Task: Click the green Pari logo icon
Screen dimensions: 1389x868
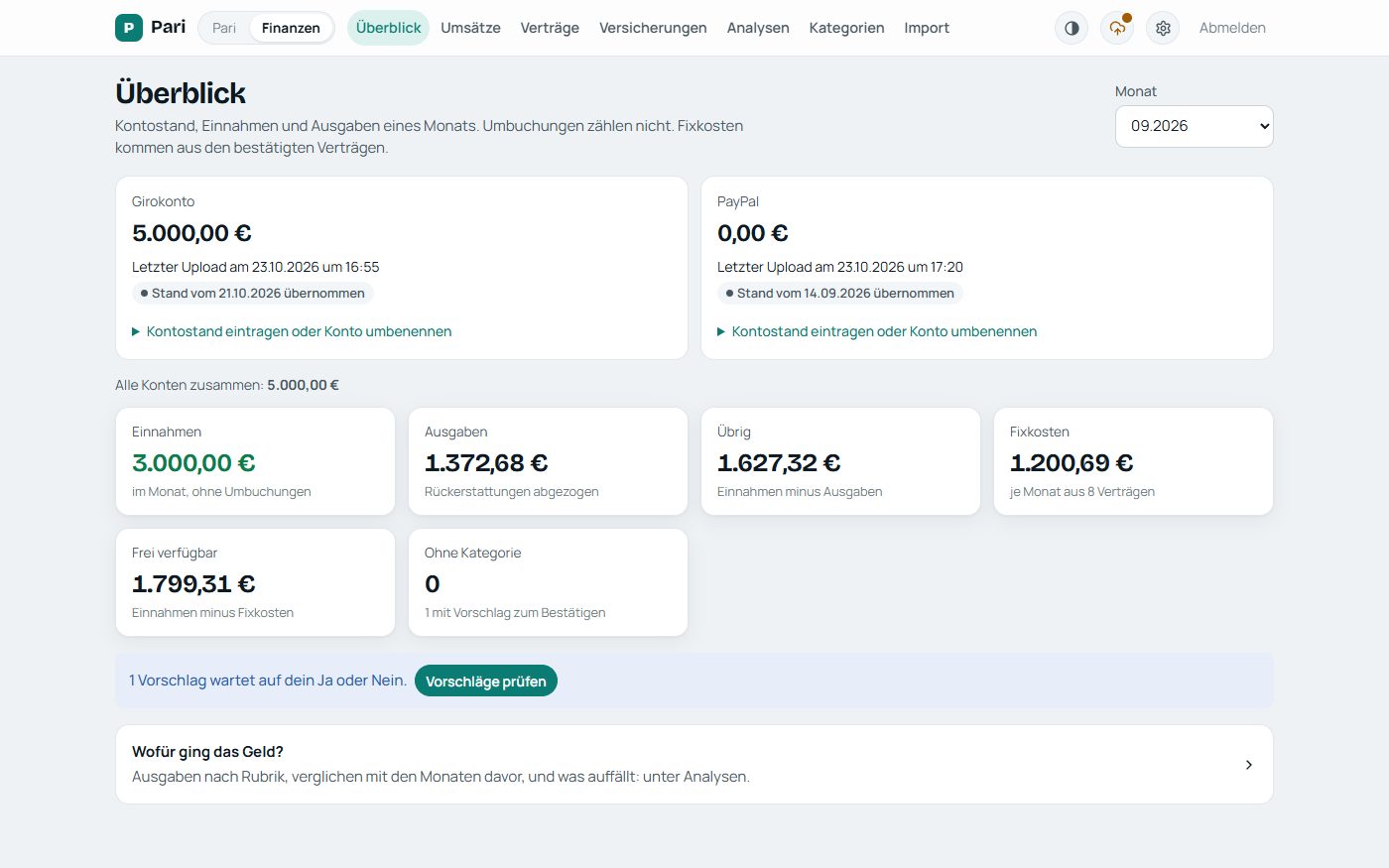Action: [129, 28]
